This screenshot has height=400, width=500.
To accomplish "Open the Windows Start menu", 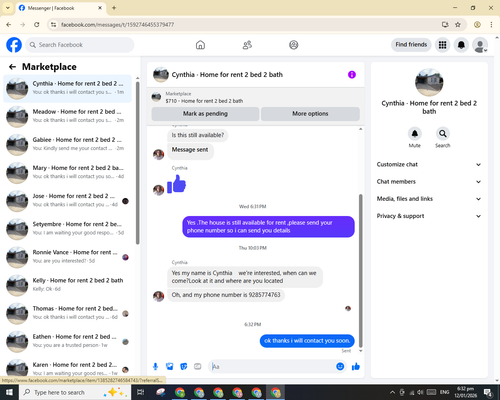I will click(x=9, y=392).
